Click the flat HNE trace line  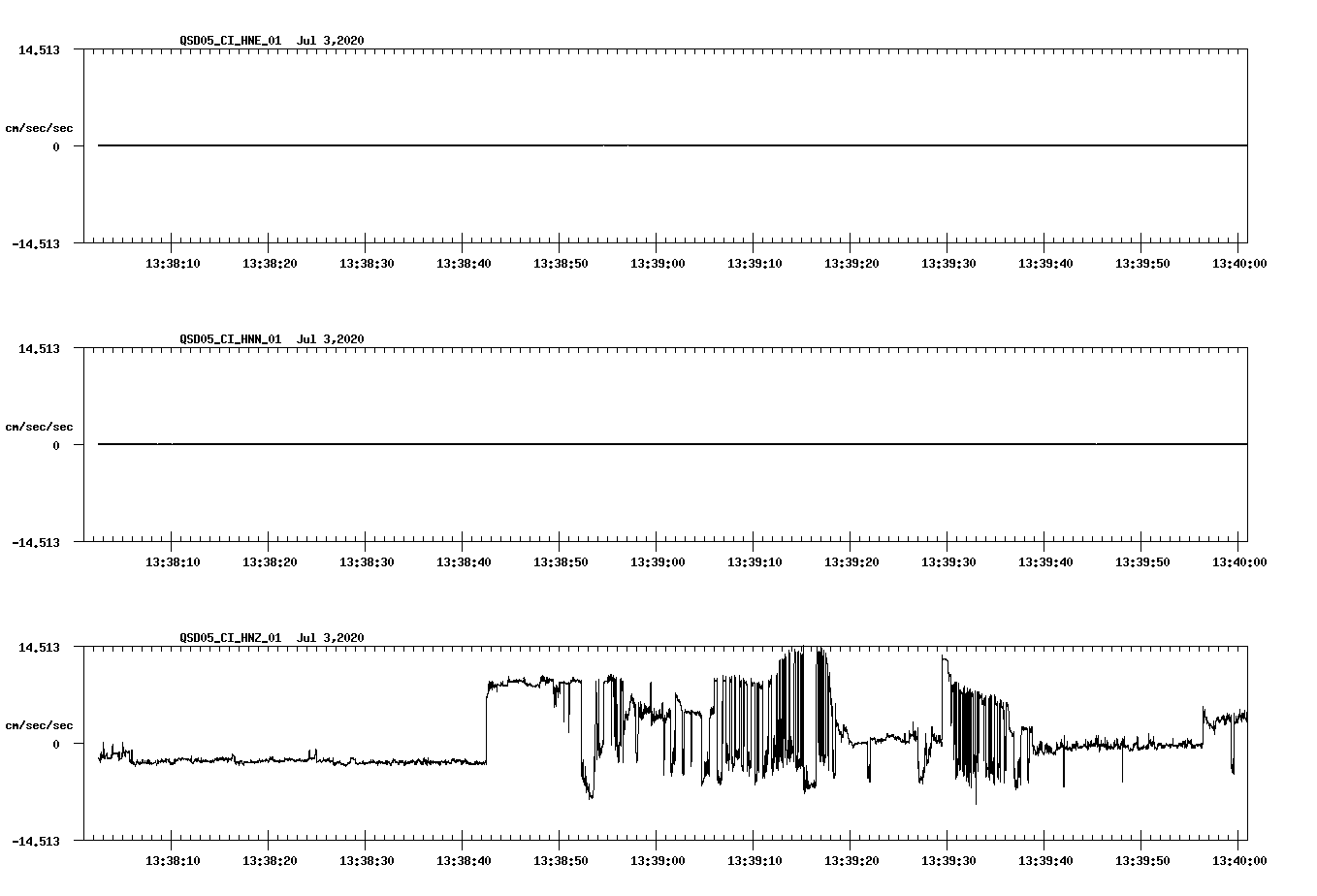(x=672, y=145)
